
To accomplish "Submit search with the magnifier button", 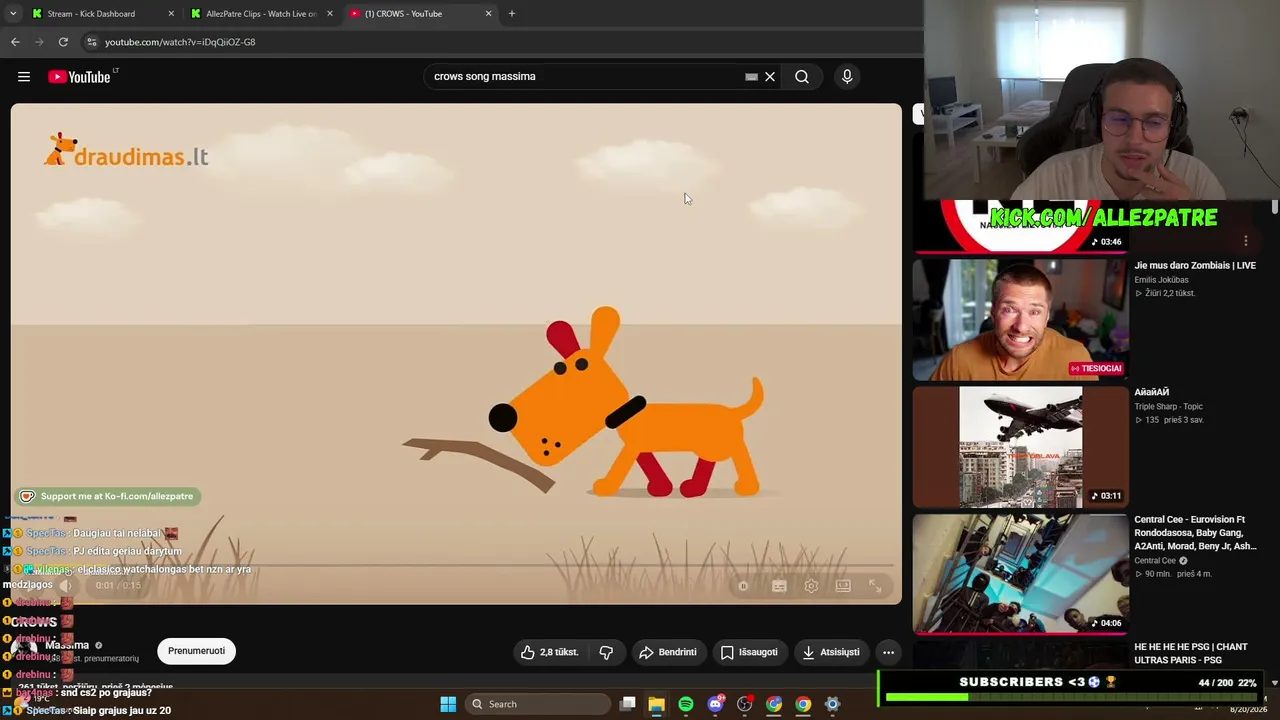I will click(802, 77).
